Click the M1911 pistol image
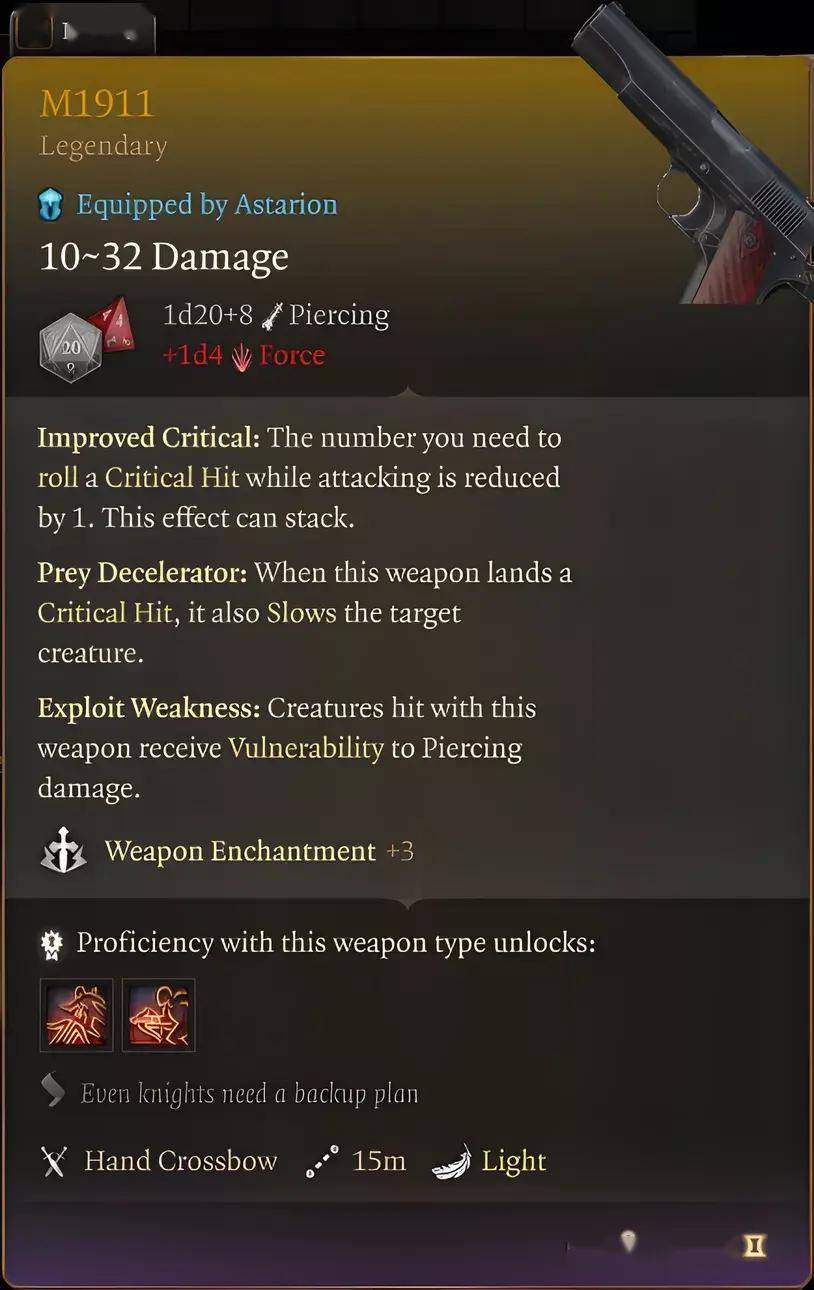 [x=693, y=150]
